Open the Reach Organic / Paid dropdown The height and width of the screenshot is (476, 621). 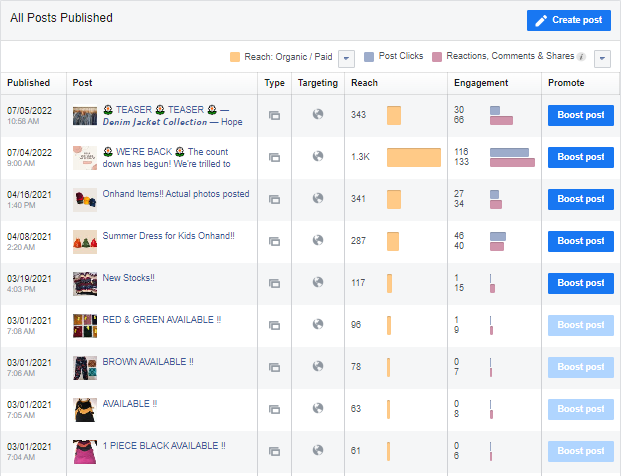tap(346, 59)
